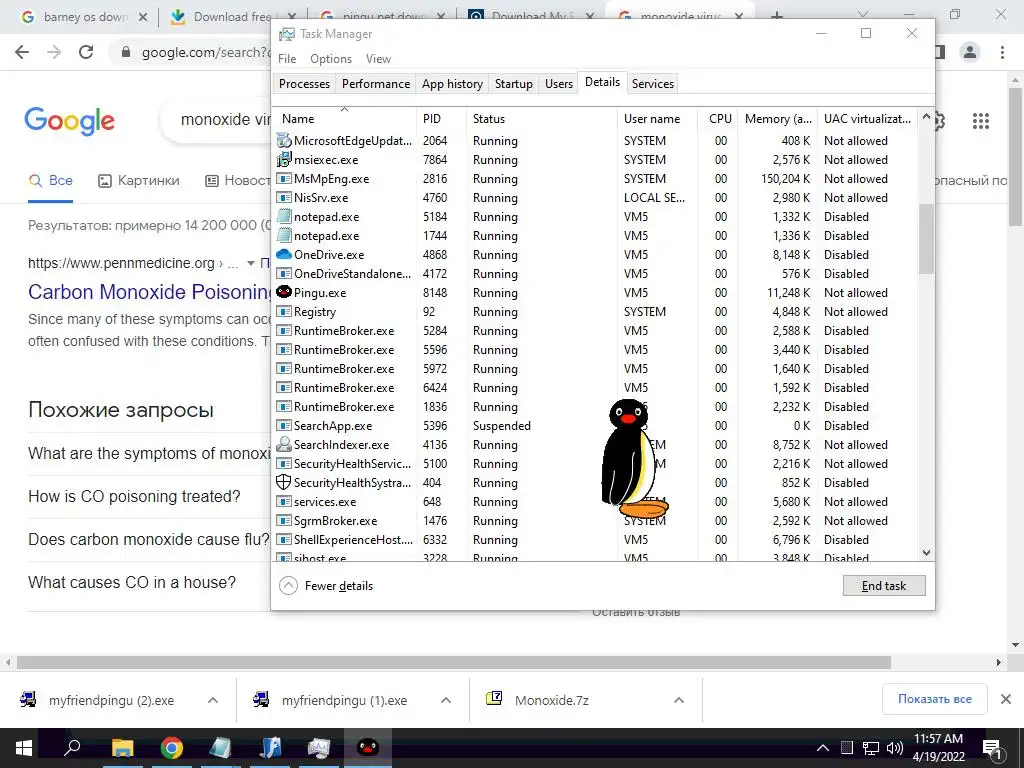
Task: Click the Pingu app icon in taskbar
Action: click(x=368, y=748)
